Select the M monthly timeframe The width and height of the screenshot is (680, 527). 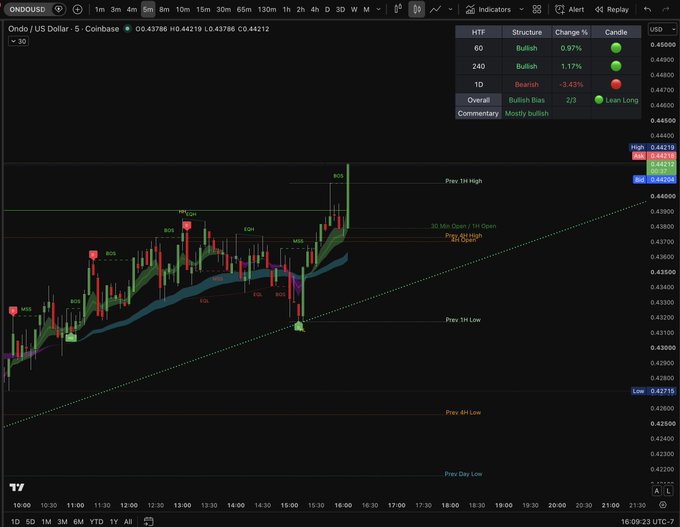[x=366, y=9]
